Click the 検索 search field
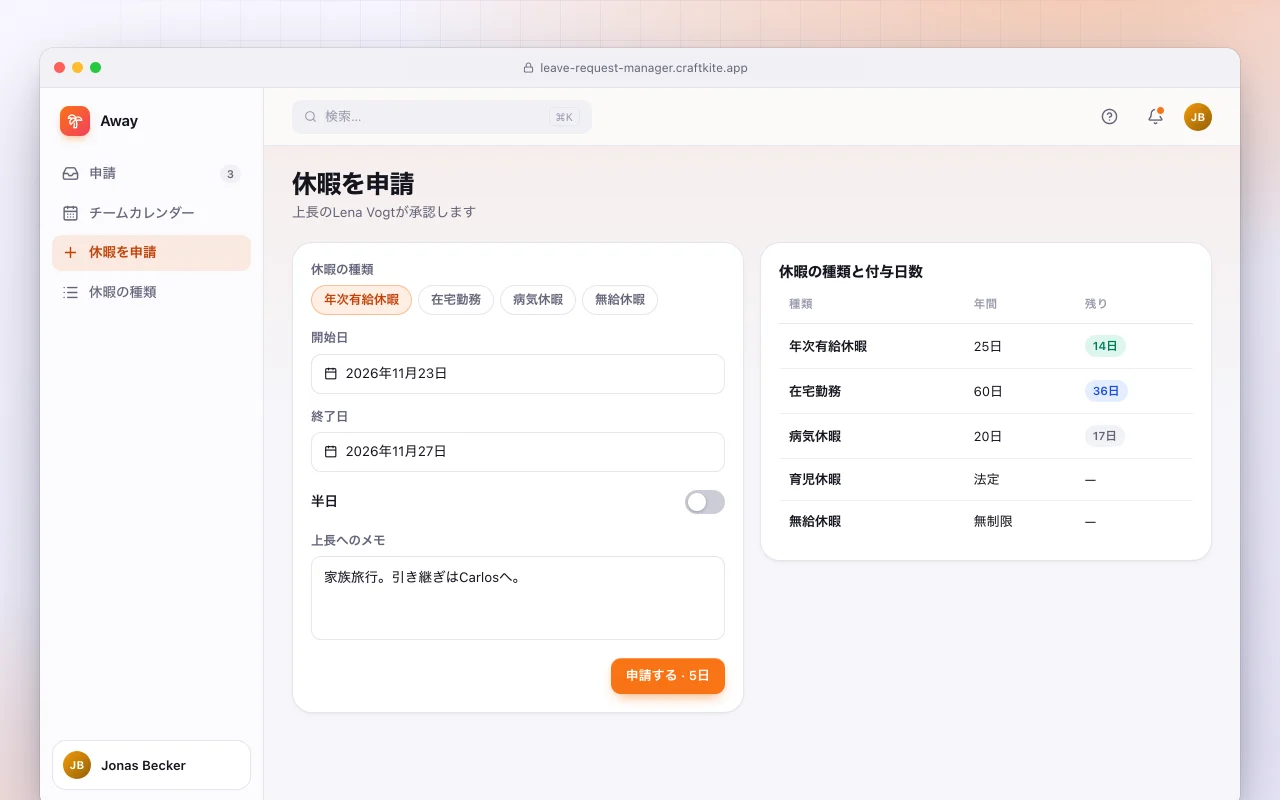The width and height of the screenshot is (1280, 800). (442, 117)
